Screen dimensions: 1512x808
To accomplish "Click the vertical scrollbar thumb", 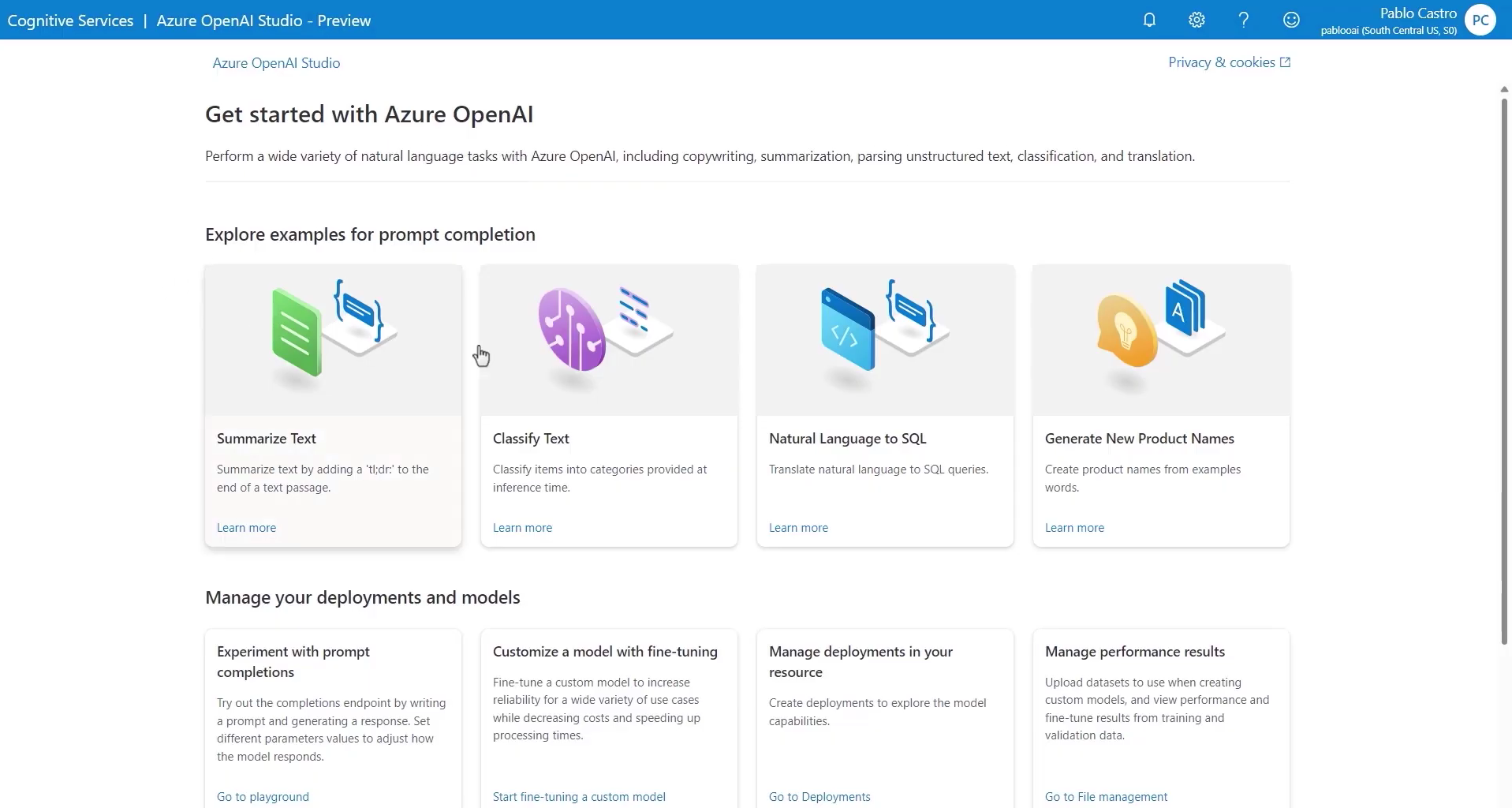I will point(1504,371).
